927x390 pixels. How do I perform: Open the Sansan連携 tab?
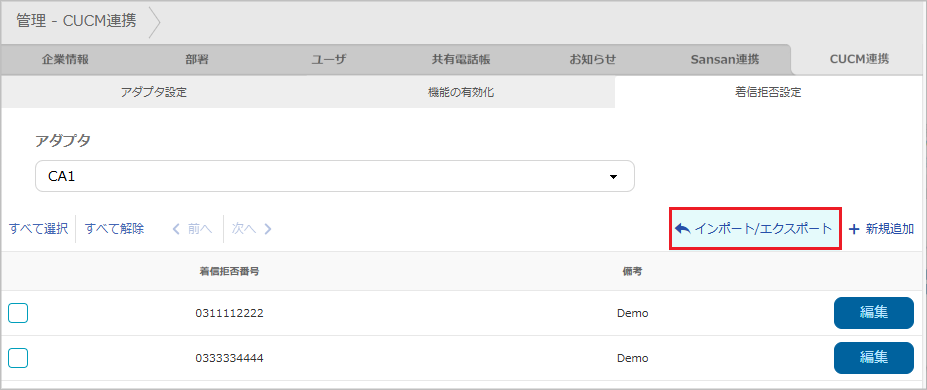(725, 59)
